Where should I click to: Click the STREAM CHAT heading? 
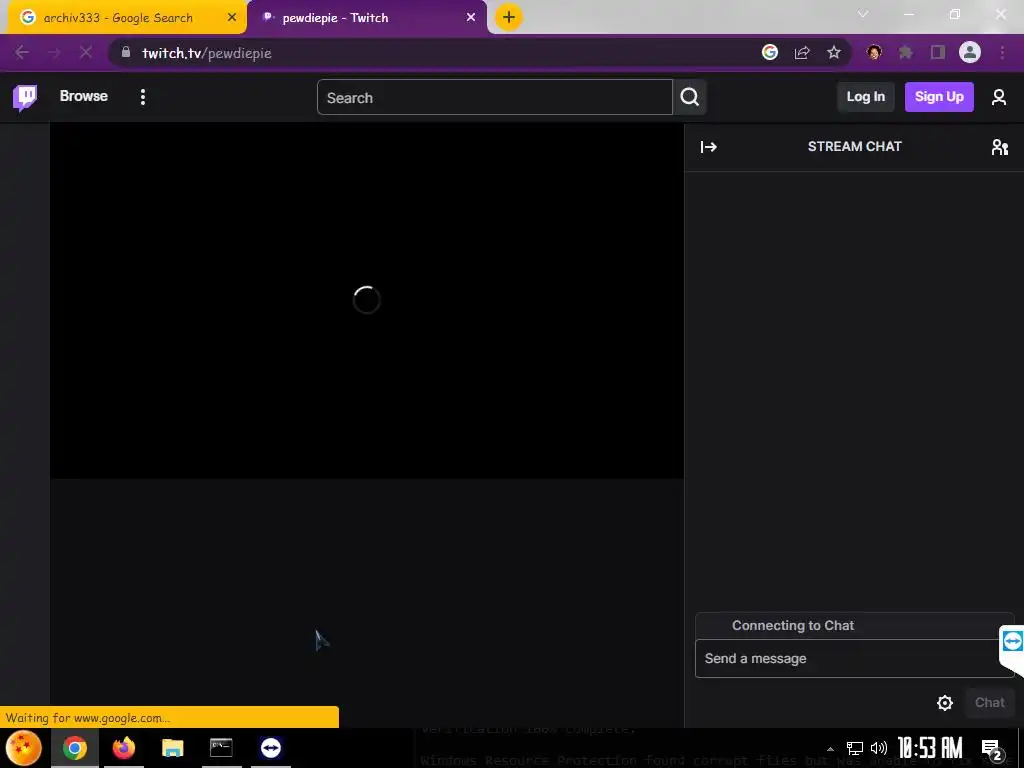854,146
